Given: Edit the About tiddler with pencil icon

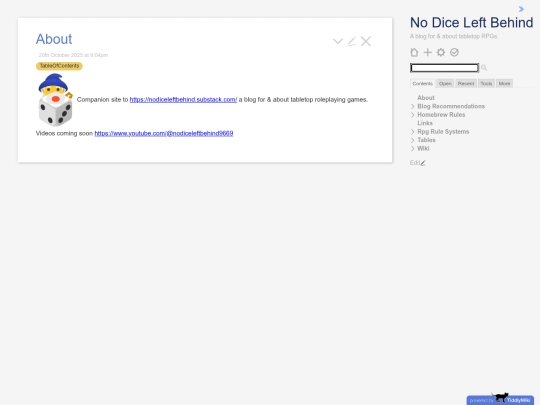Looking at the screenshot, I should tap(352, 41).
